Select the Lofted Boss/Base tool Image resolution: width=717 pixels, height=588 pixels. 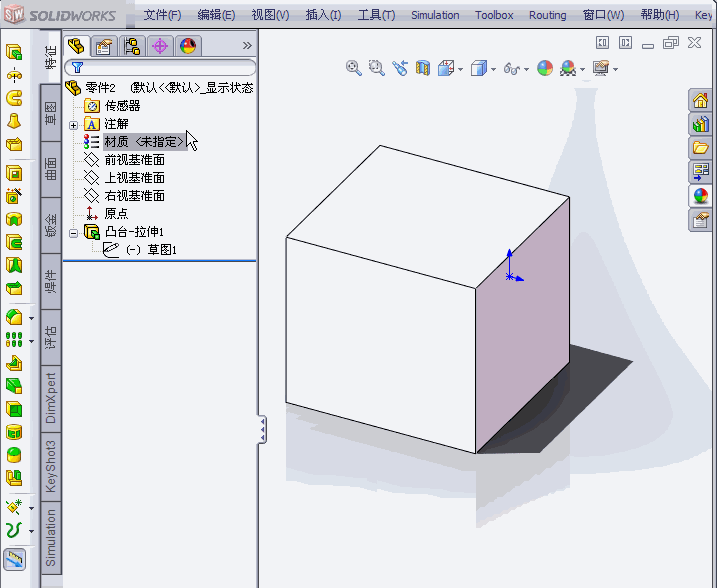point(14,121)
